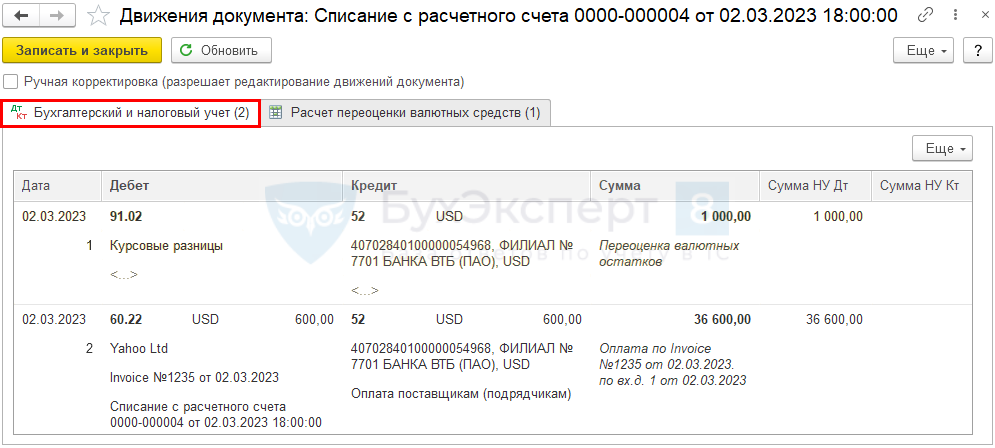Click the Кредит column header

pyautogui.click(x=375, y=186)
